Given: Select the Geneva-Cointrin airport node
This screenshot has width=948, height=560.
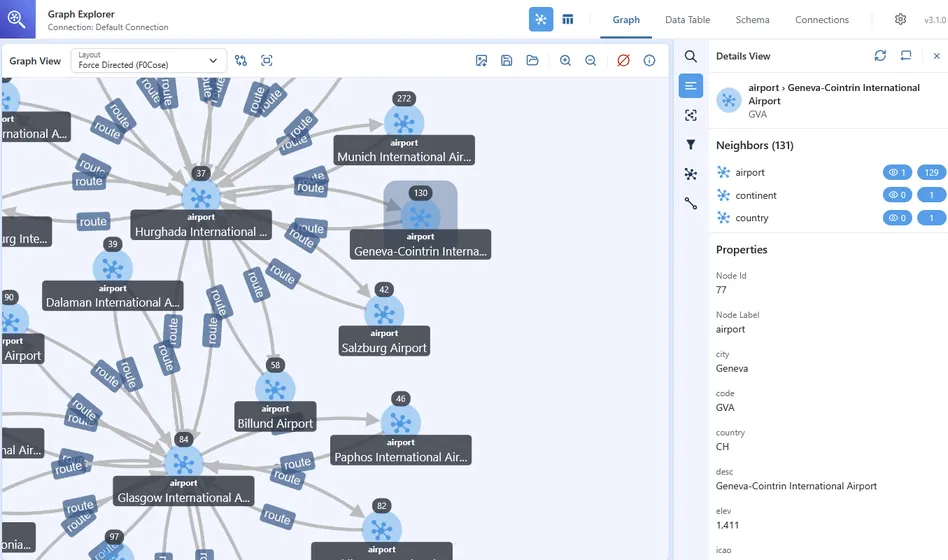Looking at the screenshot, I should (x=420, y=217).
